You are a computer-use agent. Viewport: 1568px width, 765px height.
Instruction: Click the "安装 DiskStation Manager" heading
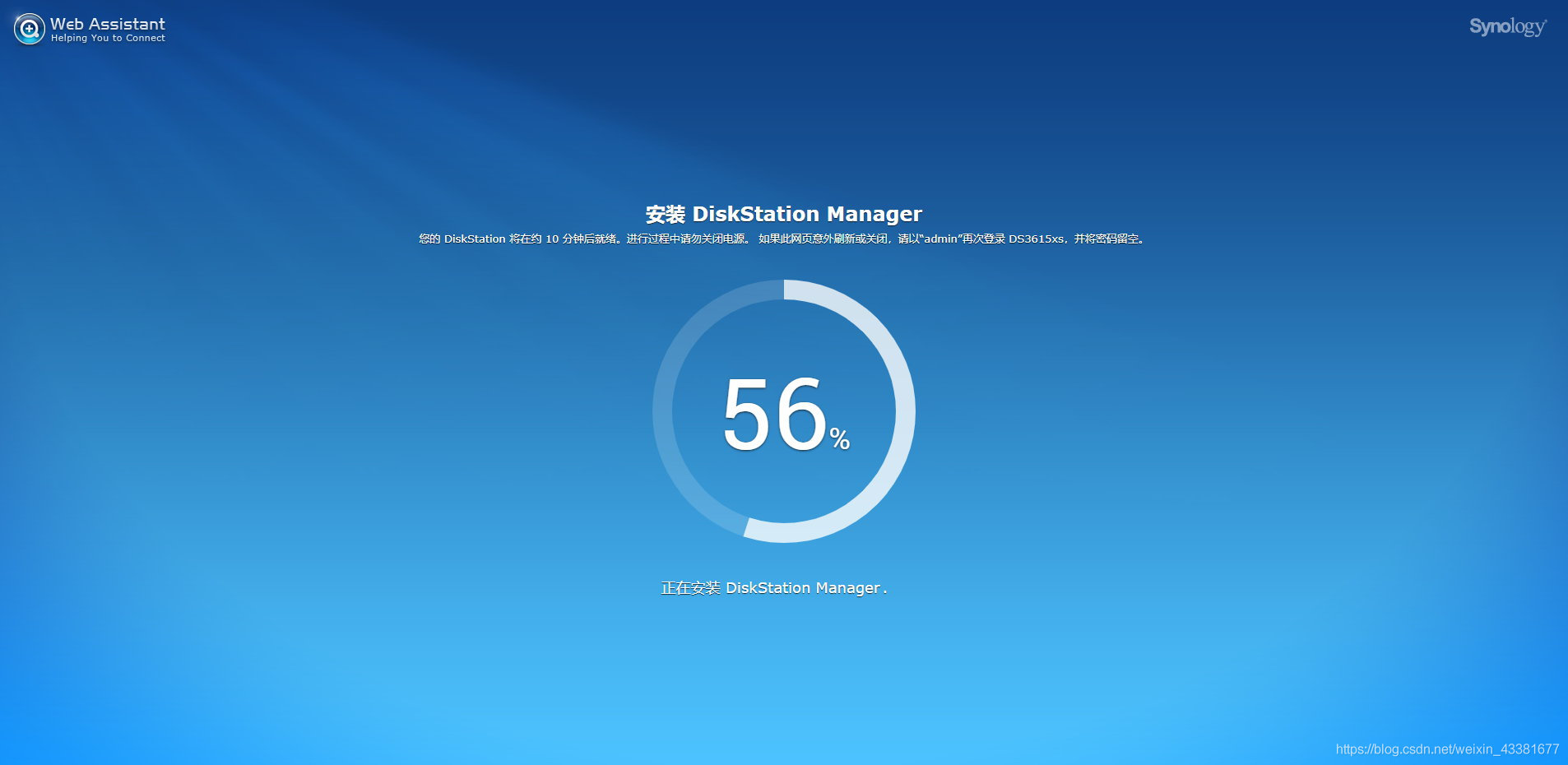click(x=784, y=214)
